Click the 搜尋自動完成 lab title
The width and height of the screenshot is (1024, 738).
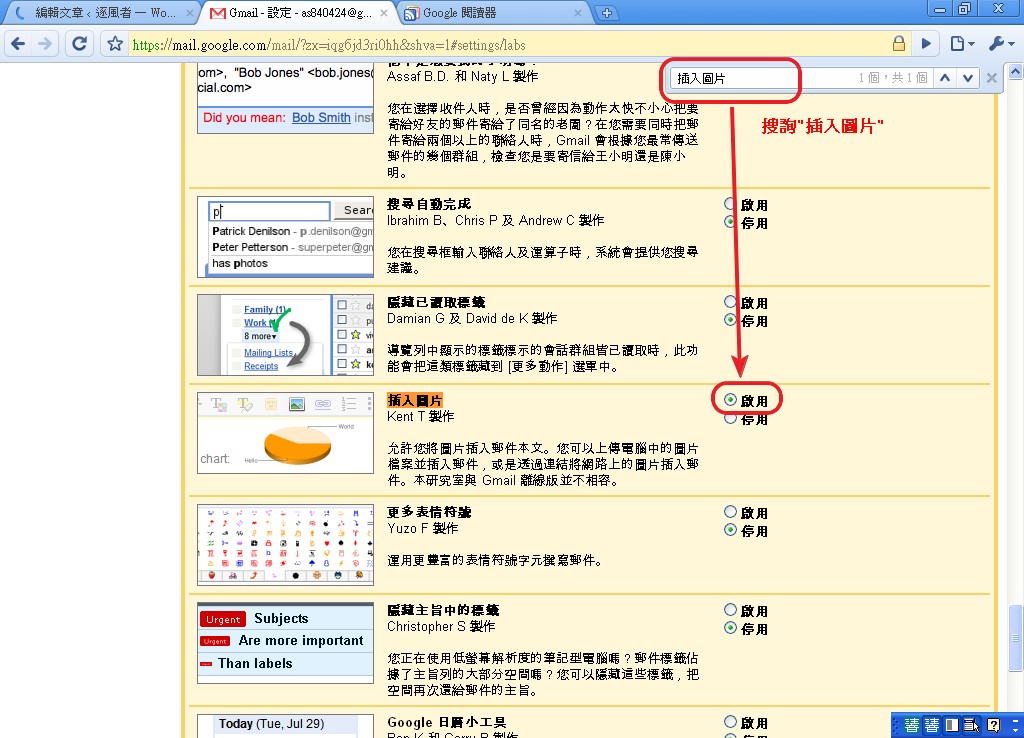[428, 204]
